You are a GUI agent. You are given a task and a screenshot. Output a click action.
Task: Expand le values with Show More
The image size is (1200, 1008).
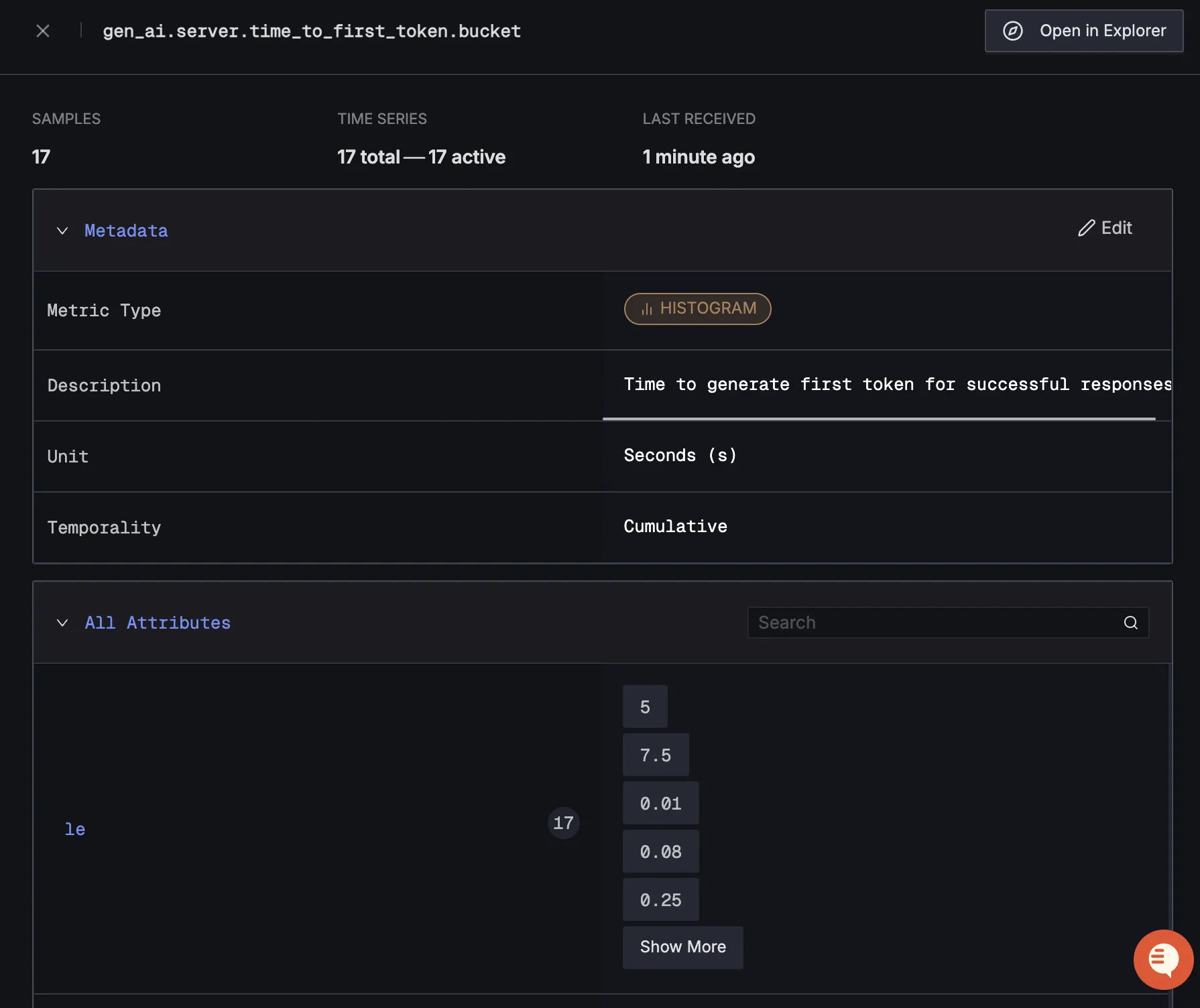pos(682,947)
